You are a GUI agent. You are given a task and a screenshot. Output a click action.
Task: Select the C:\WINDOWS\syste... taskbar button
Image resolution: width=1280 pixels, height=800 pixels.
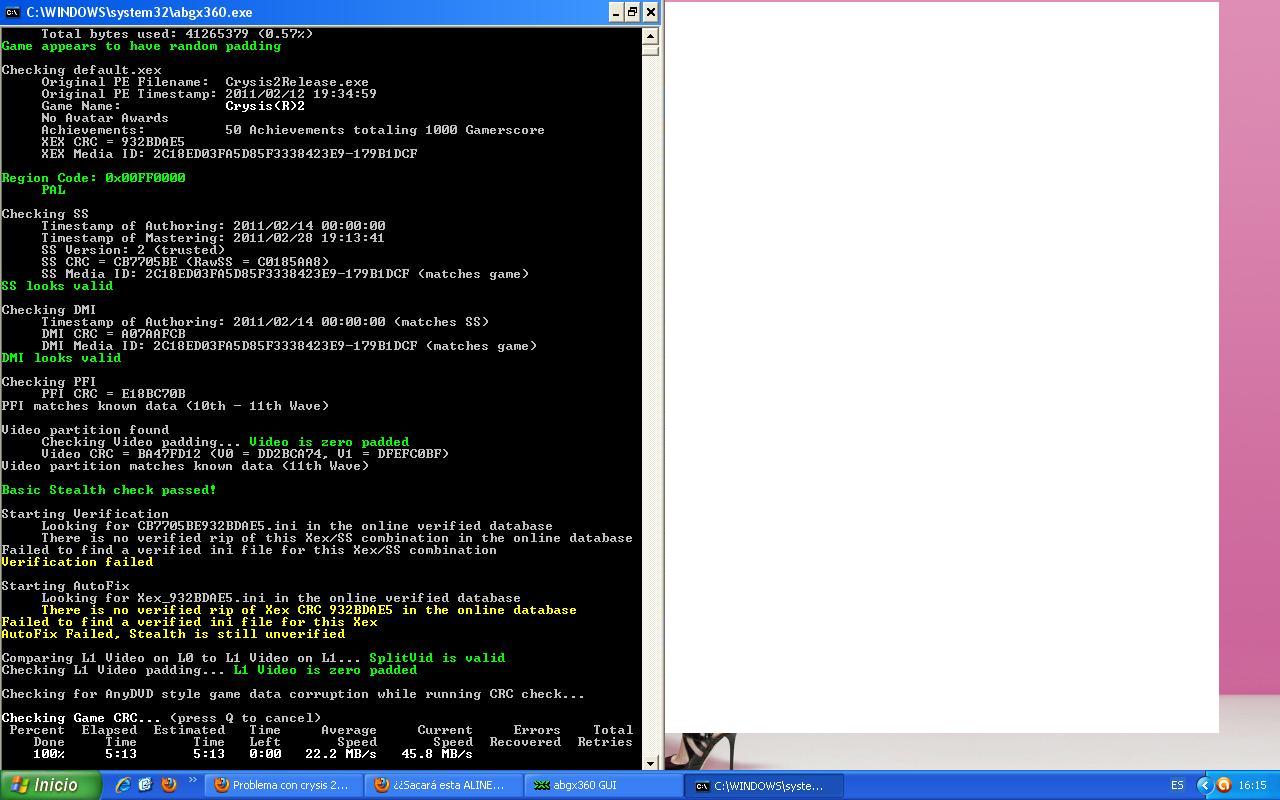tap(762, 785)
